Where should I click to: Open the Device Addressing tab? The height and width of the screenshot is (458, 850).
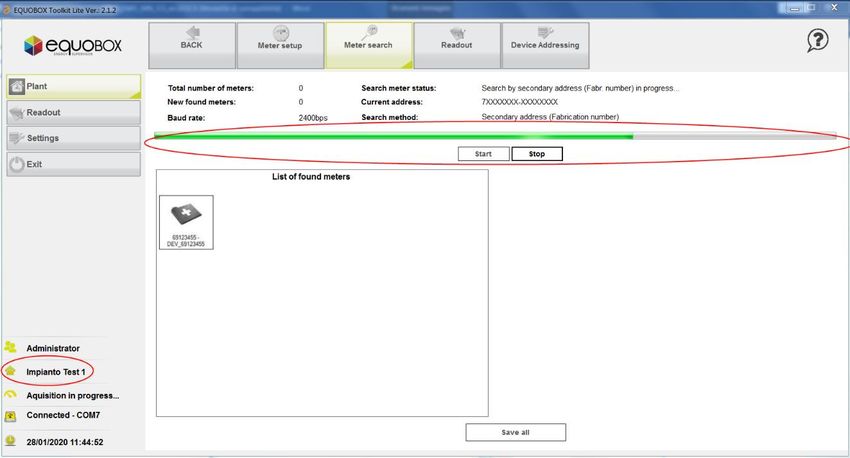(545, 46)
